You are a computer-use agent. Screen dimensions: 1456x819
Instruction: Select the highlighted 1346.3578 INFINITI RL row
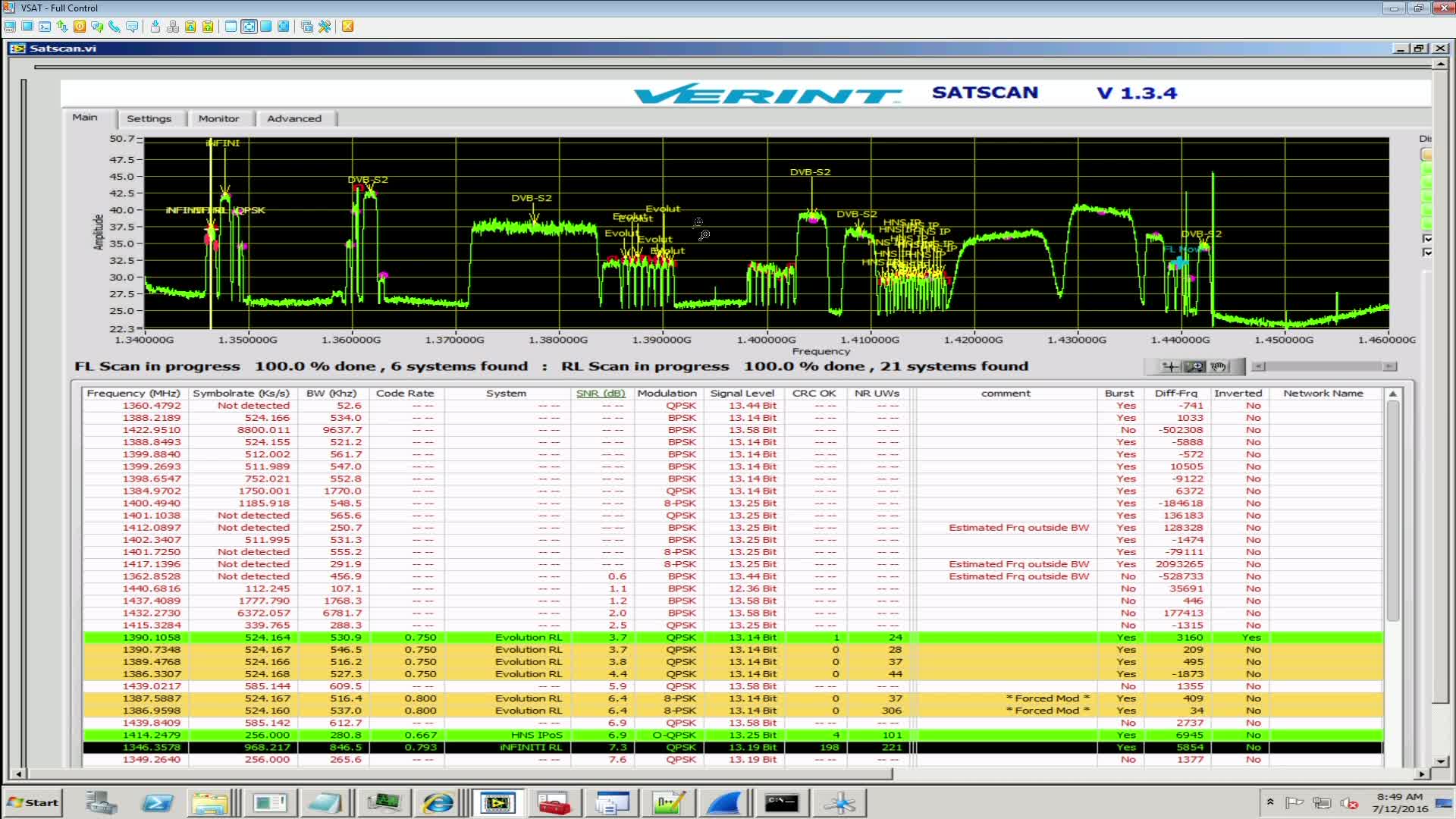(733, 748)
